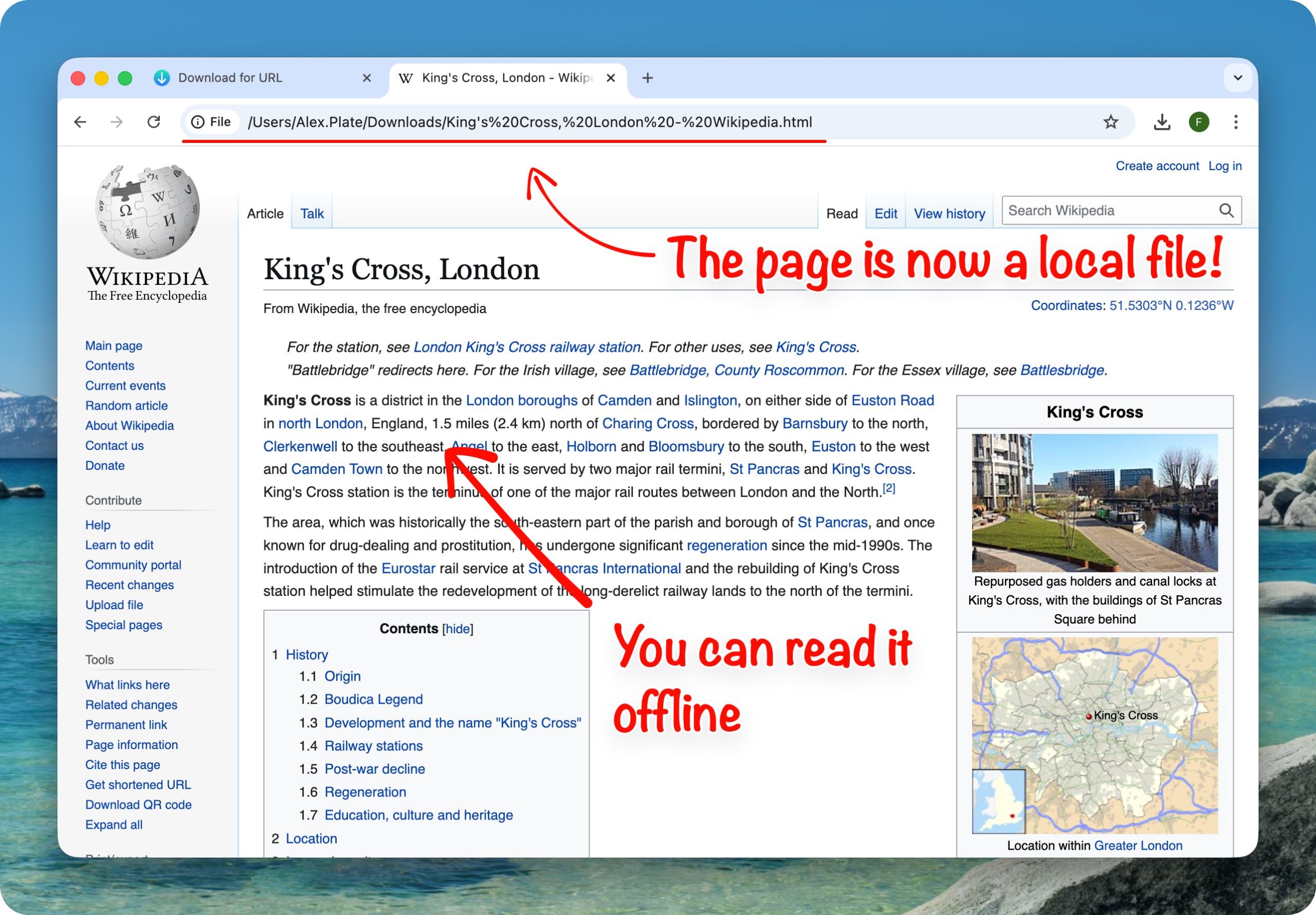Open the View history tab
This screenshot has height=915, width=1316.
coord(948,213)
